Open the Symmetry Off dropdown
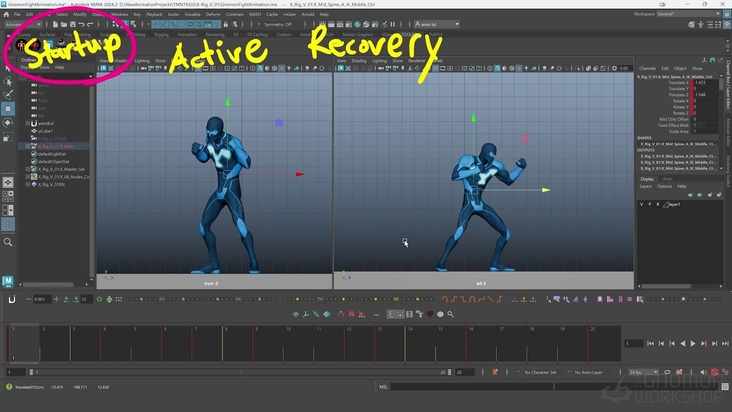The image size is (732, 412). pos(278,24)
